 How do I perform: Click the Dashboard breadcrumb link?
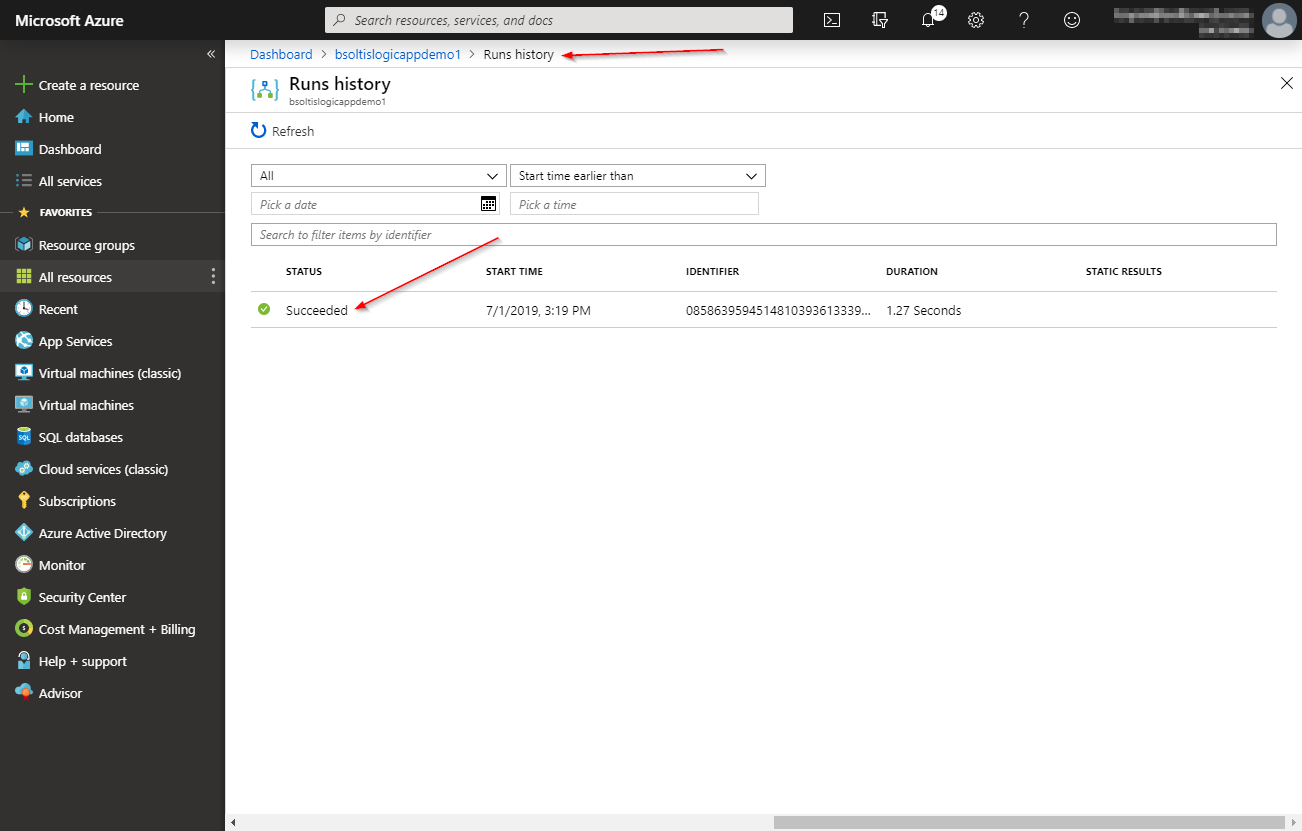[x=281, y=55]
